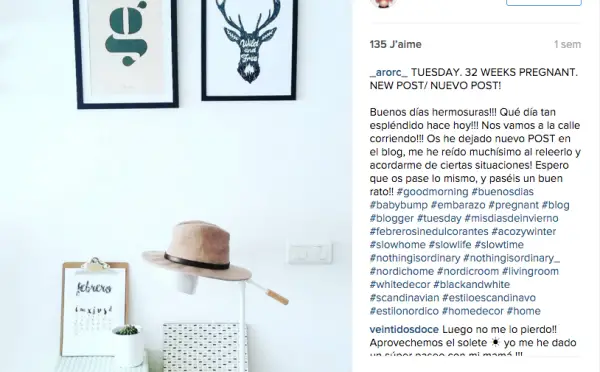The image size is (600, 372).
Task: Open the #pregnant hashtag
Action: [x=514, y=205]
